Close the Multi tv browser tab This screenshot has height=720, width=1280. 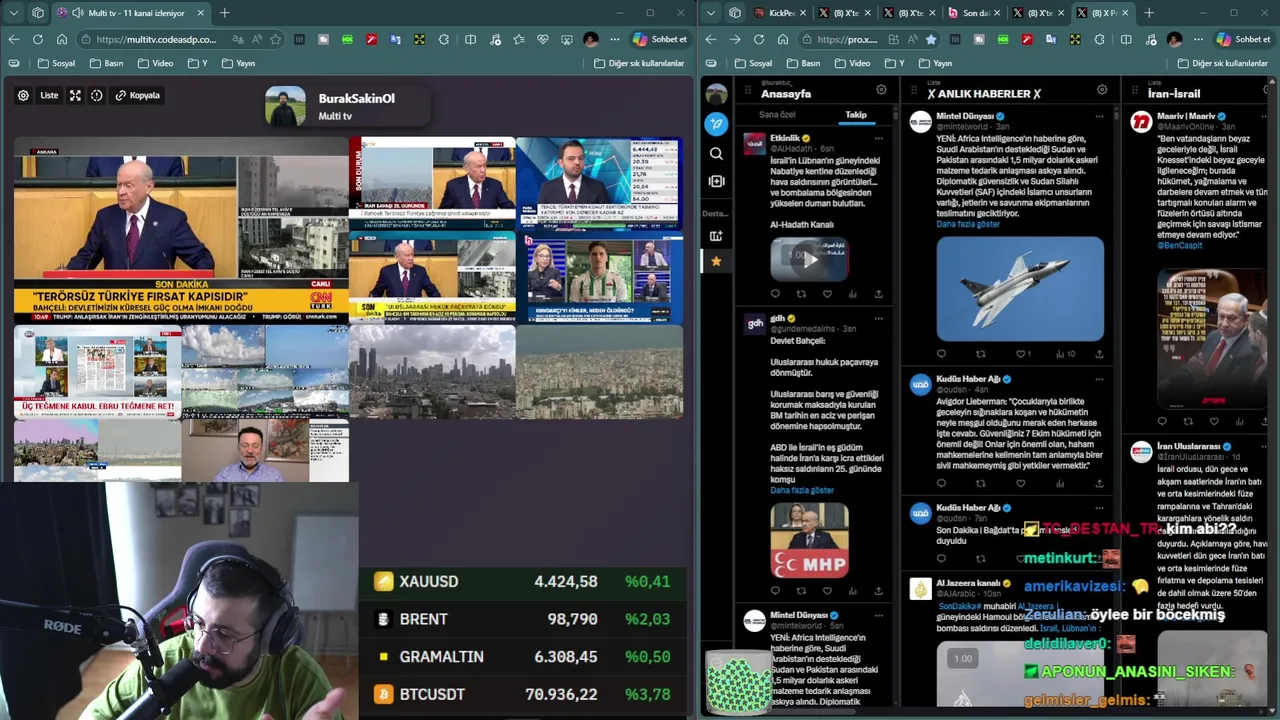[x=200, y=13]
